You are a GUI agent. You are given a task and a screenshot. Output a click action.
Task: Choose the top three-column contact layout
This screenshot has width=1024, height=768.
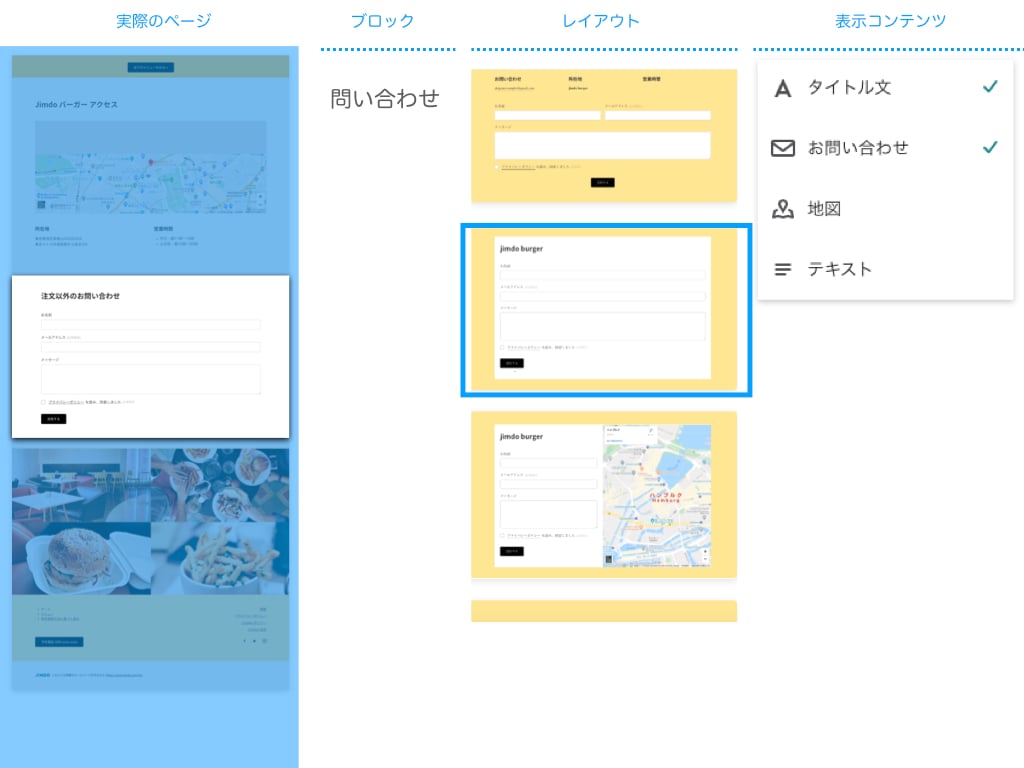[604, 136]
